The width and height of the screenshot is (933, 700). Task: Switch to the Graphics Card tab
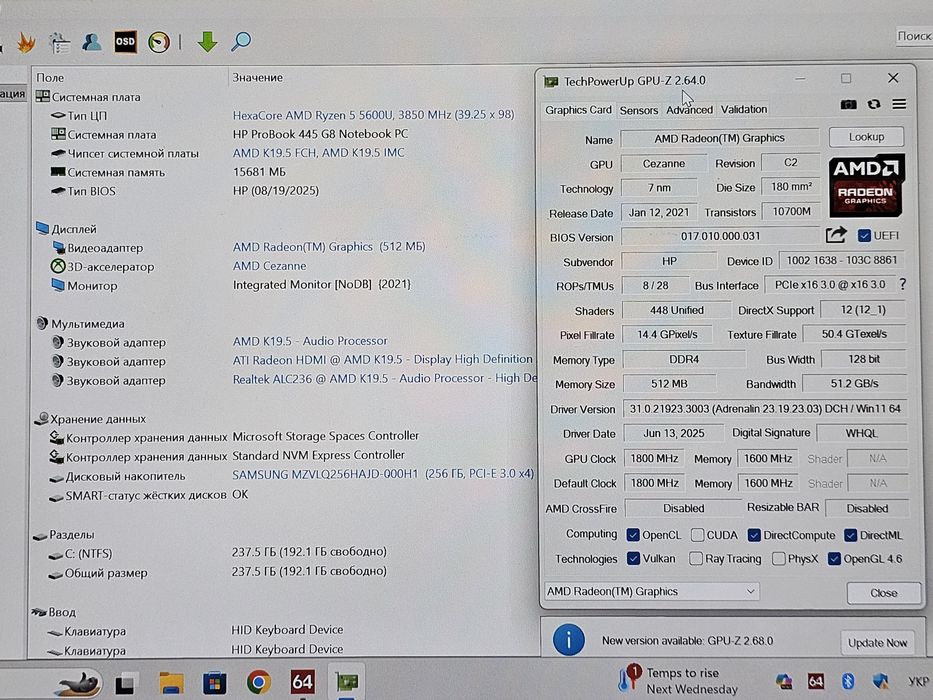[x=578, y=110]
